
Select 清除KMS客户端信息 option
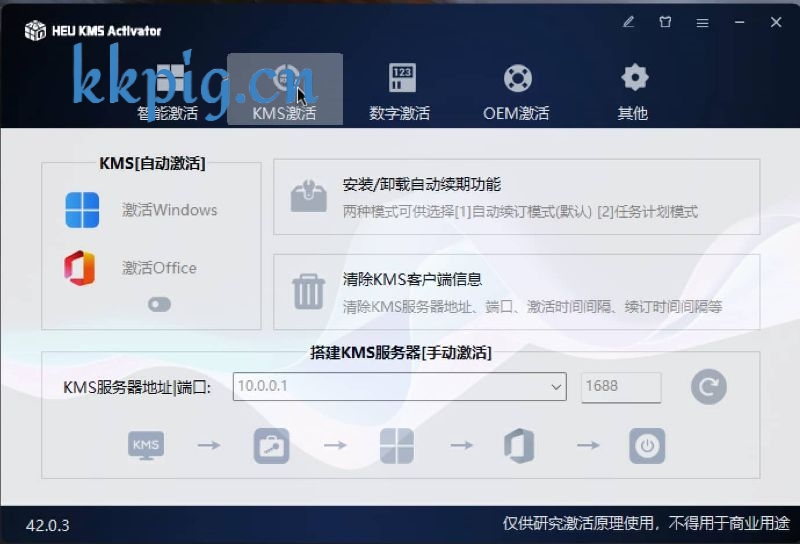516,292
